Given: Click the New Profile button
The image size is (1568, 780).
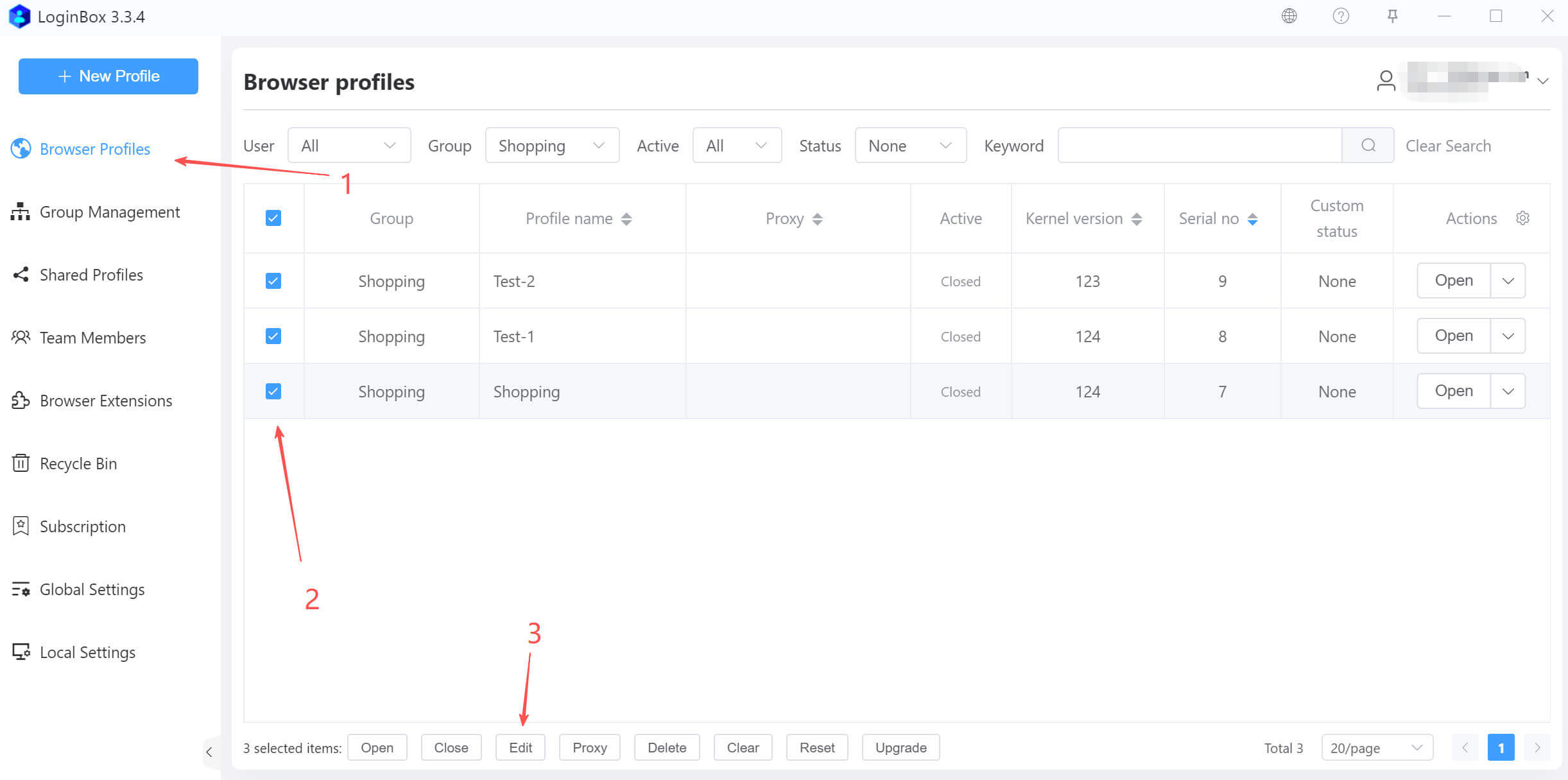Looking at the screenshot, I should click(108, 76).
